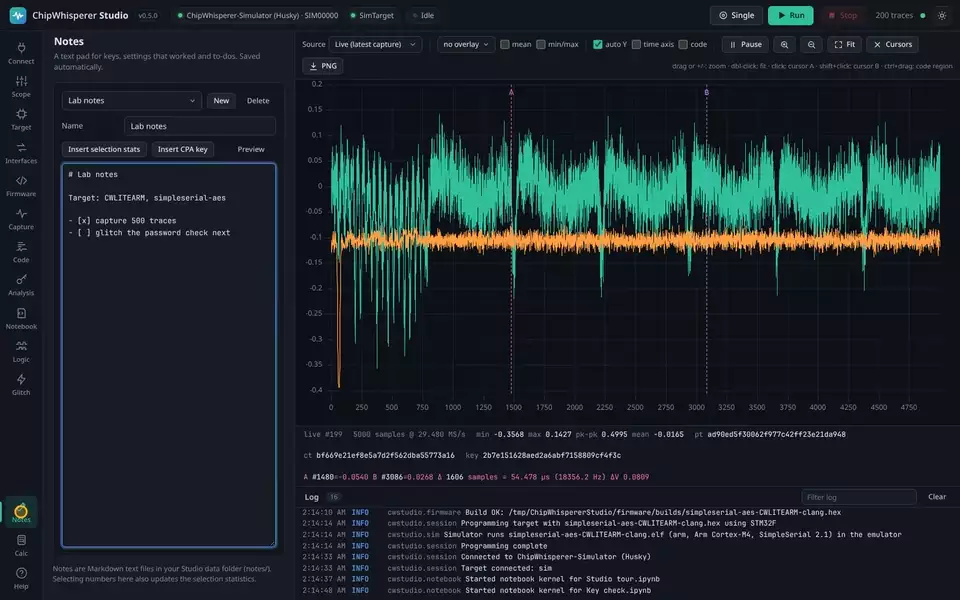Enable the mean overlay checkbox

coord(504,45)
